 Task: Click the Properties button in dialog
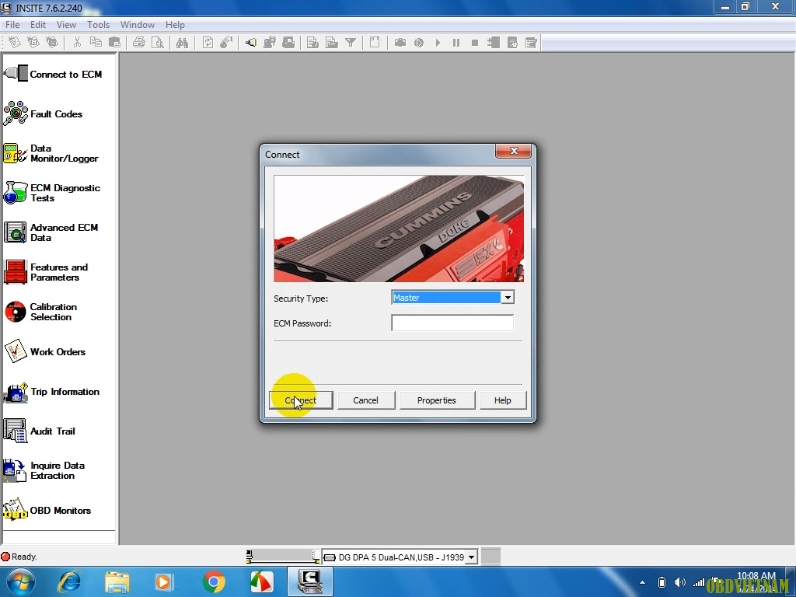coord(437,400)
